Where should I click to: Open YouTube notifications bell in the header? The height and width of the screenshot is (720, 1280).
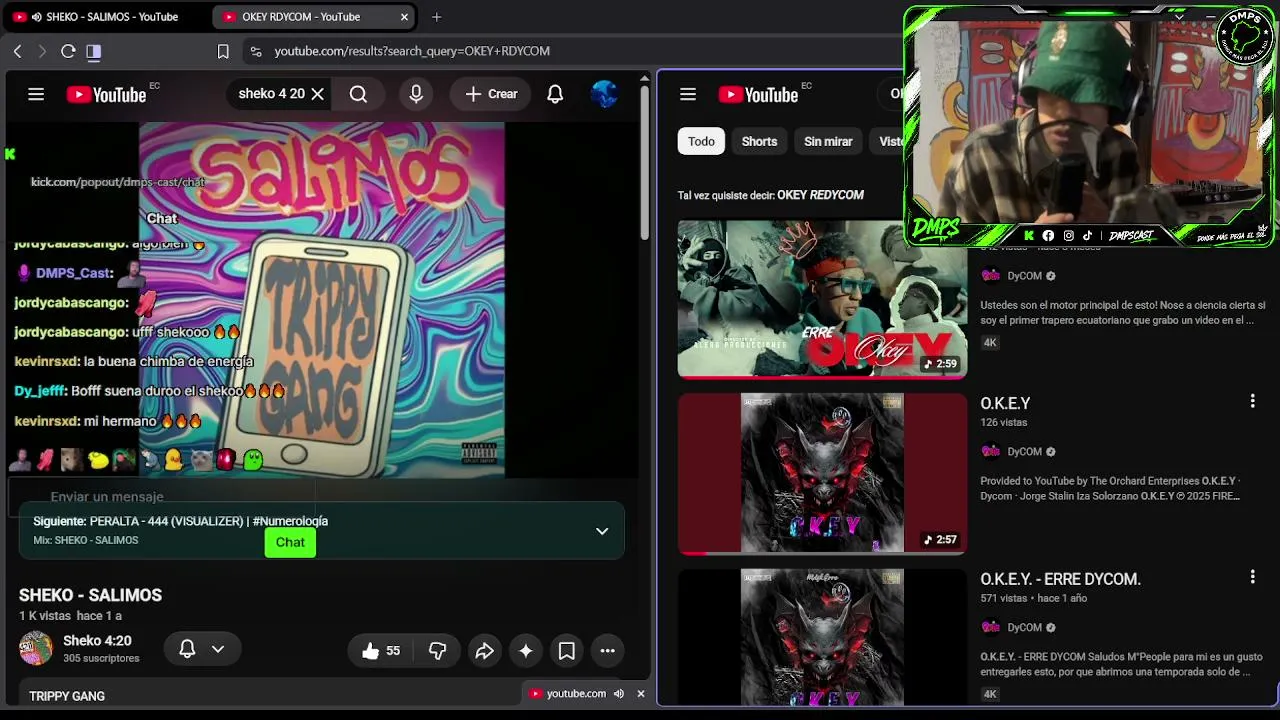click(x=555, y=94)
